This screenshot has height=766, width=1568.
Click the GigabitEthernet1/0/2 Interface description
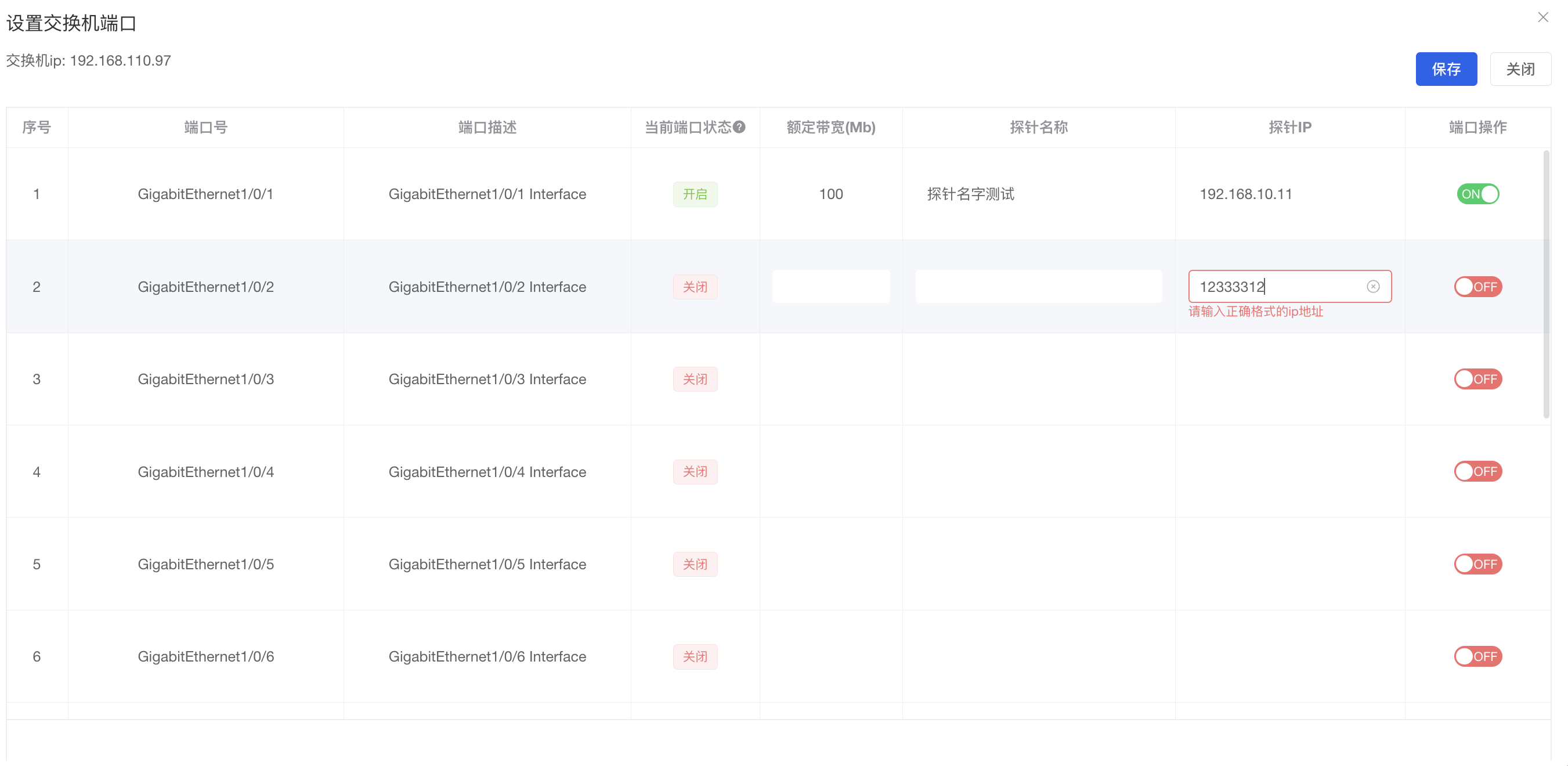pos(487,287)
